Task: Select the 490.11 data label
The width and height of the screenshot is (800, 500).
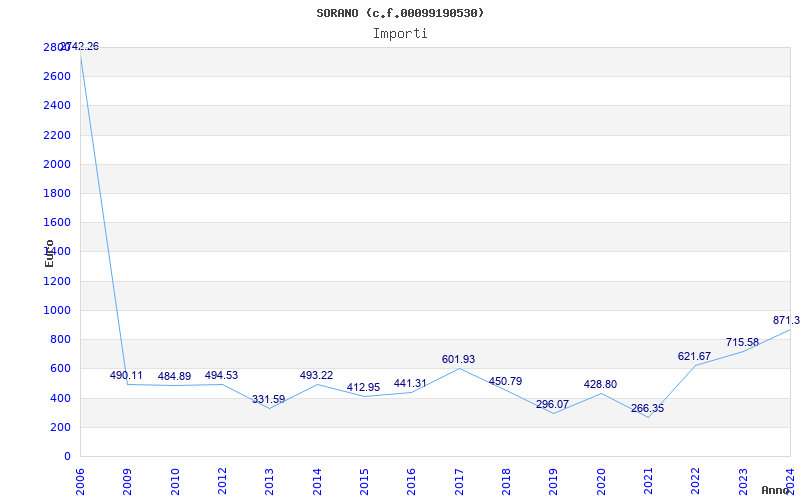Action: (126, 376)
